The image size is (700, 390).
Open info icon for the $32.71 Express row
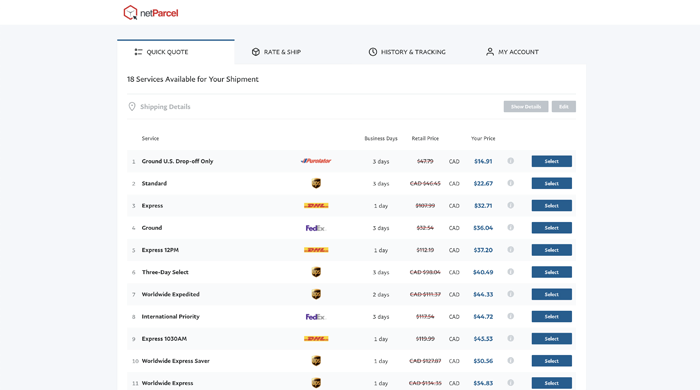point(511,205)
